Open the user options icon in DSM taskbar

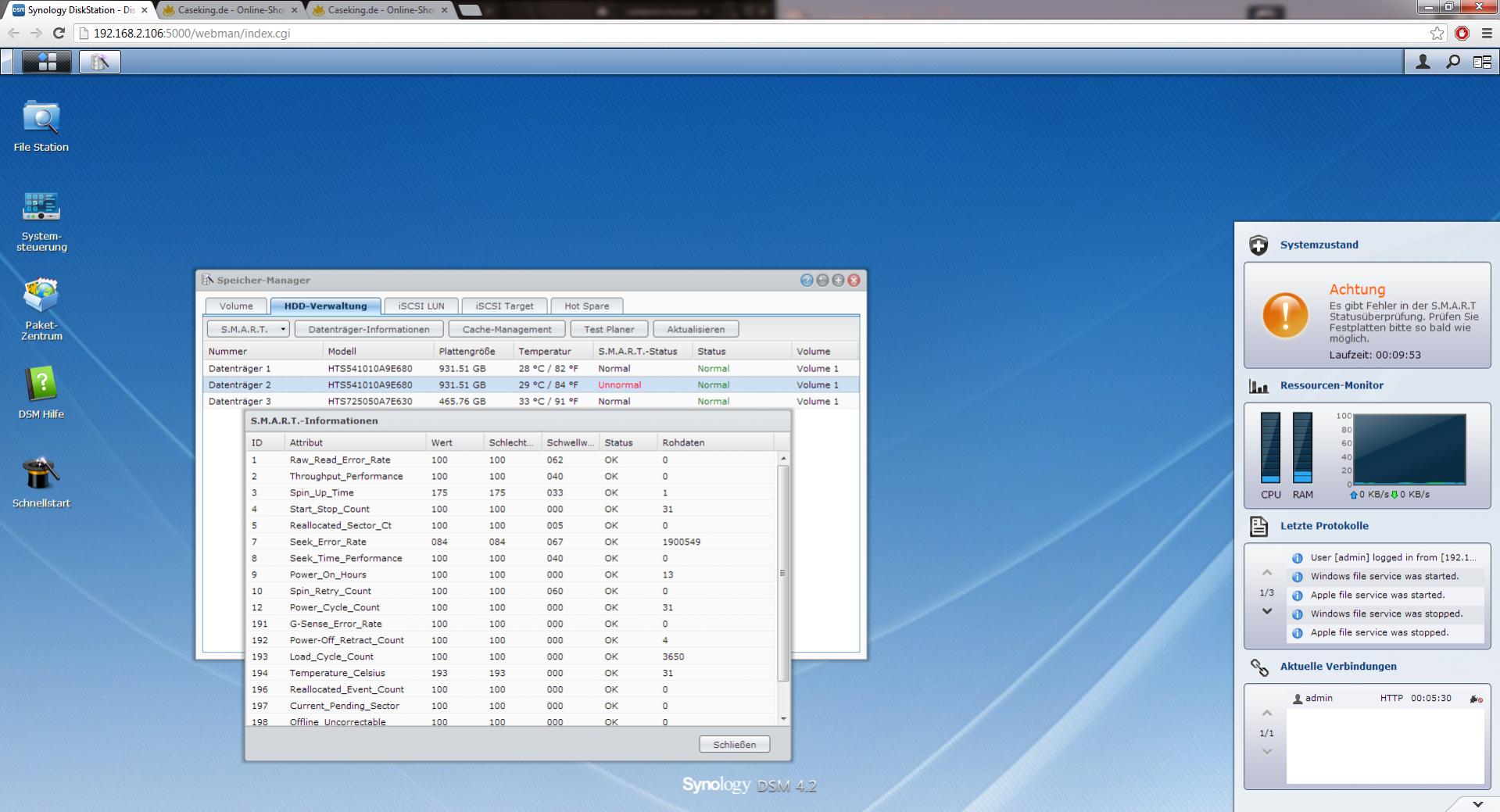[x=1423, y=62]
